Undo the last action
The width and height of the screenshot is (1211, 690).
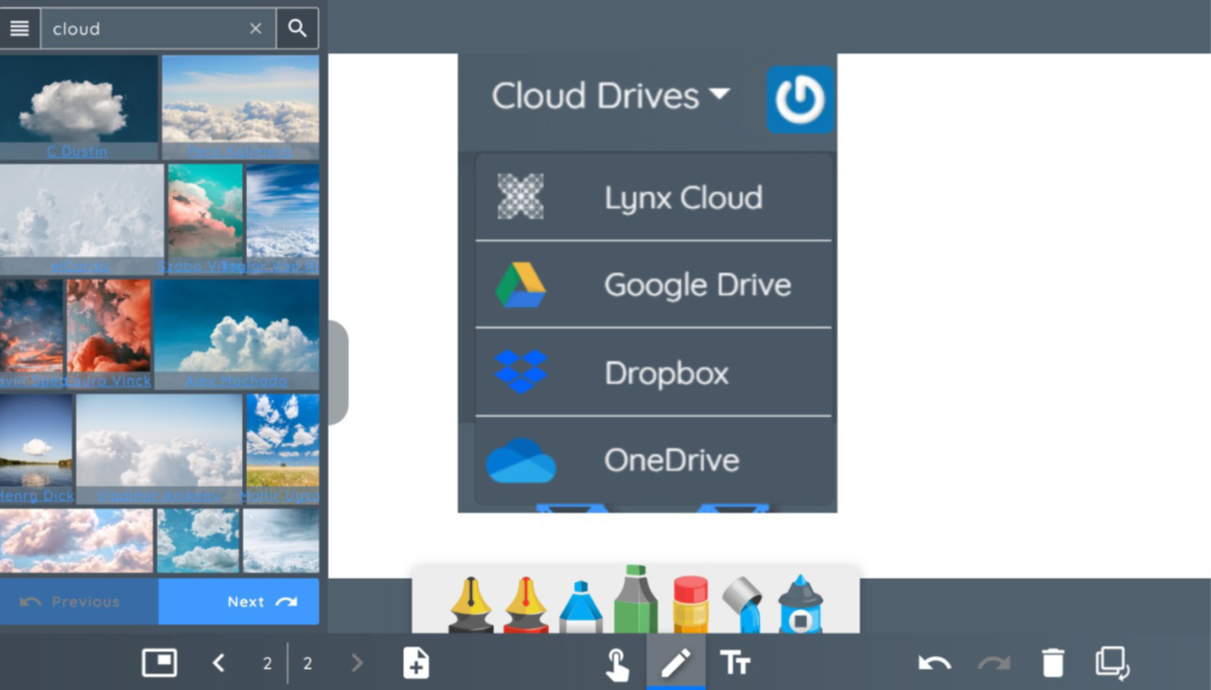(934, 662)
